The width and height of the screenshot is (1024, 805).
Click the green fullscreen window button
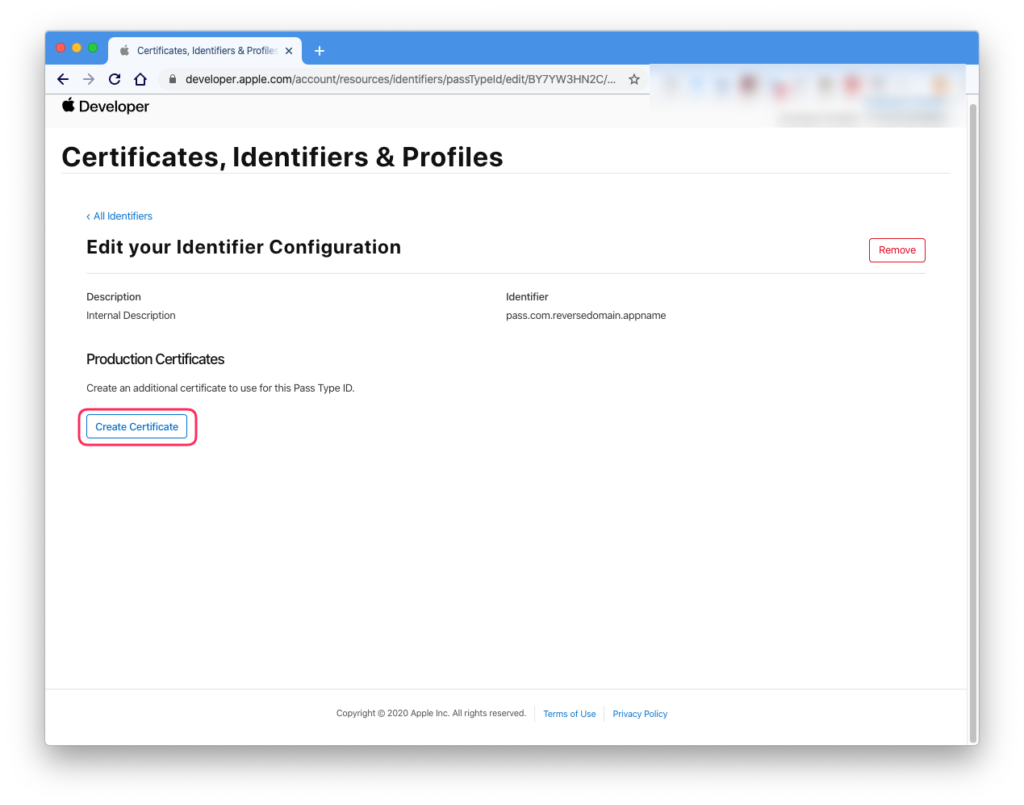[x=93, y=48]
